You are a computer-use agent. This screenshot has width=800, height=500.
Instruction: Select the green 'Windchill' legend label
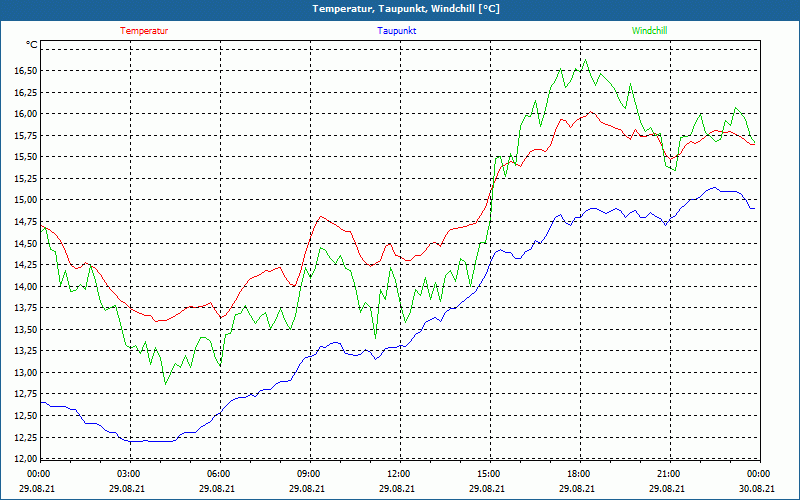tap(649, 31)
